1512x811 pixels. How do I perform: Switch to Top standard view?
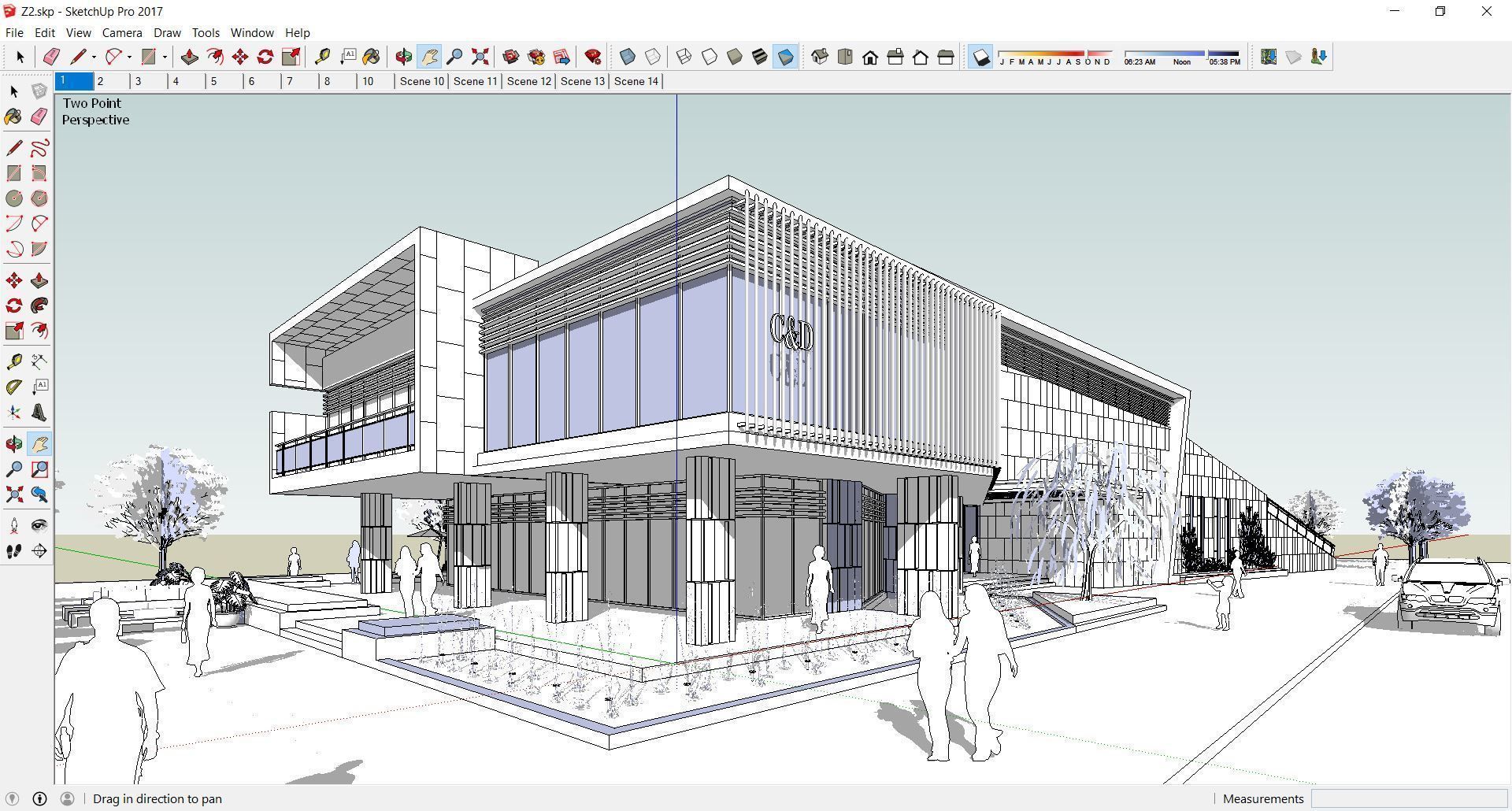click(x=845, y=57)
